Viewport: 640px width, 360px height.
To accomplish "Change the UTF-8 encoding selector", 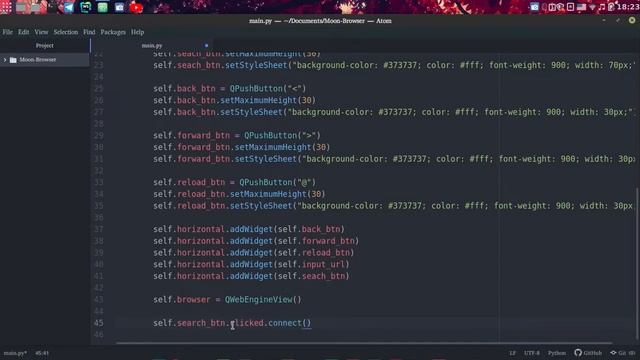I will (x=532, y=353).
